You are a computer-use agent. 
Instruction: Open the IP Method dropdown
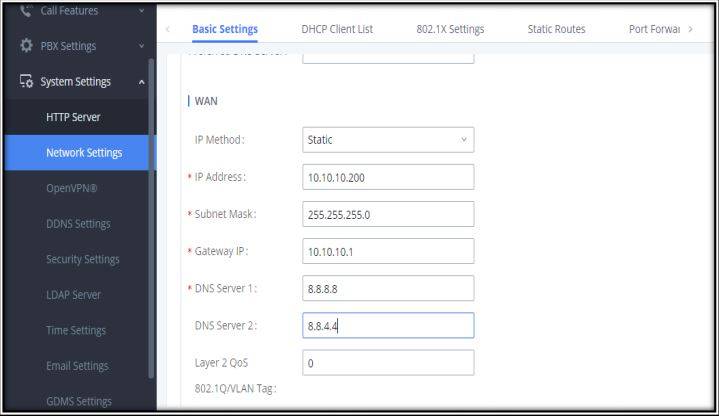pos(387,140)
